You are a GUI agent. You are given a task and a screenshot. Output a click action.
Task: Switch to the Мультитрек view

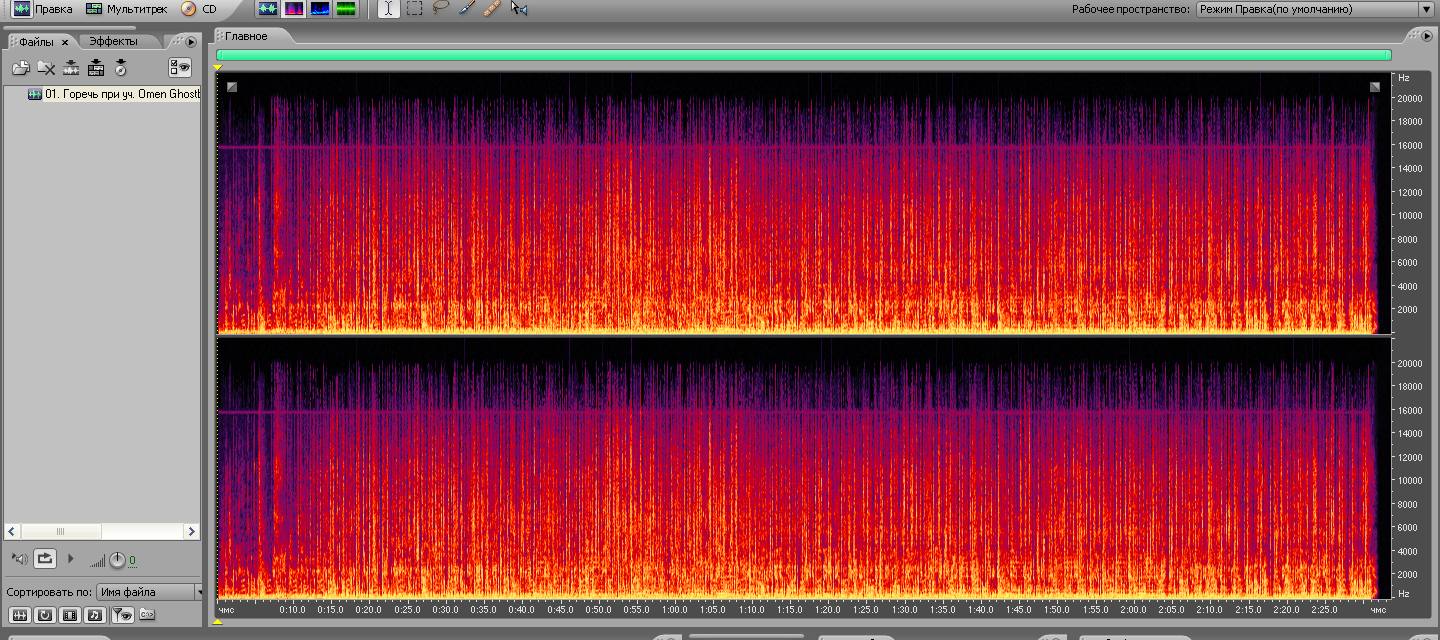(x=127, y=9)
